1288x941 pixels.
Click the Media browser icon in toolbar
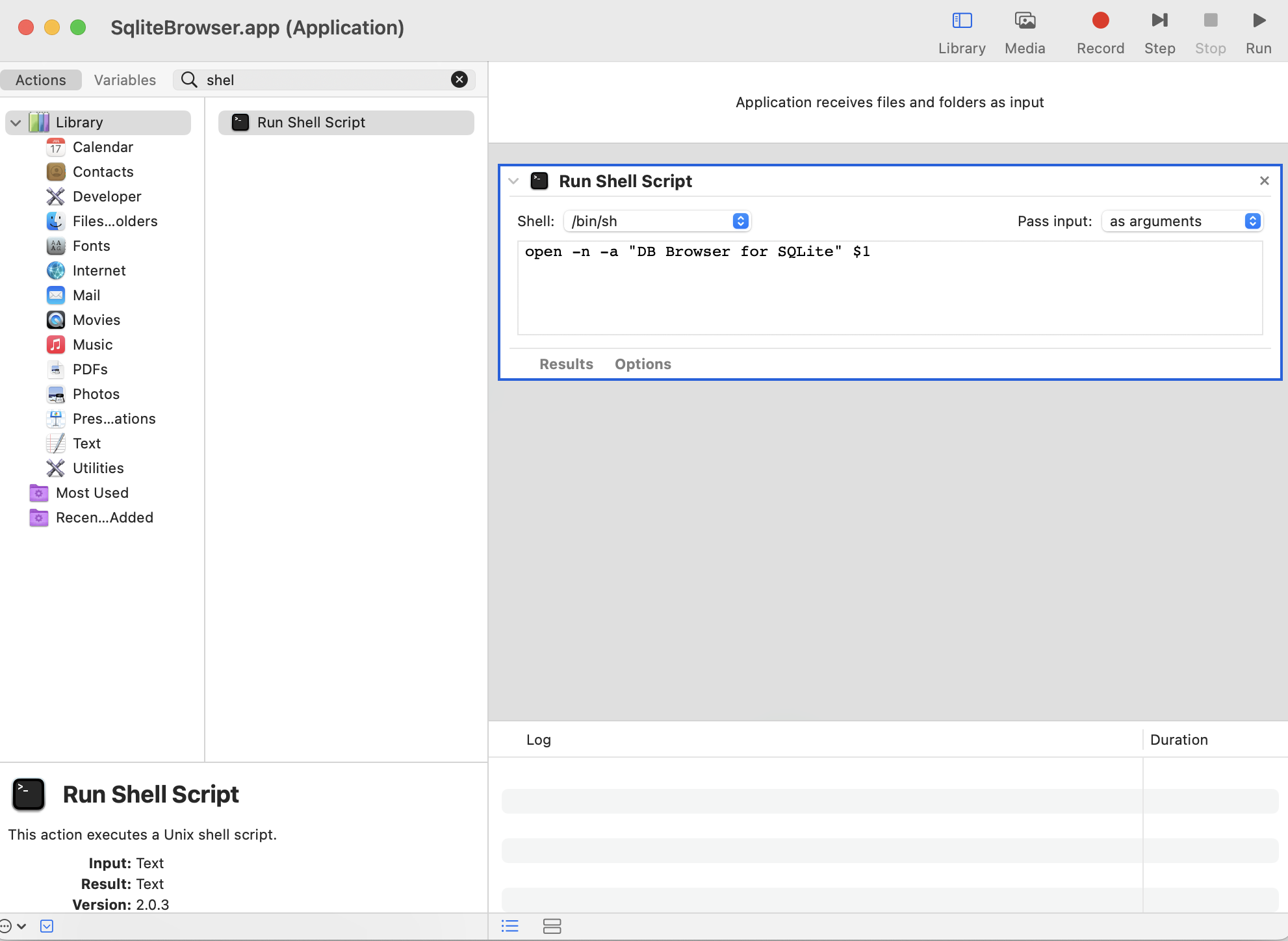tap(1024, 31)
